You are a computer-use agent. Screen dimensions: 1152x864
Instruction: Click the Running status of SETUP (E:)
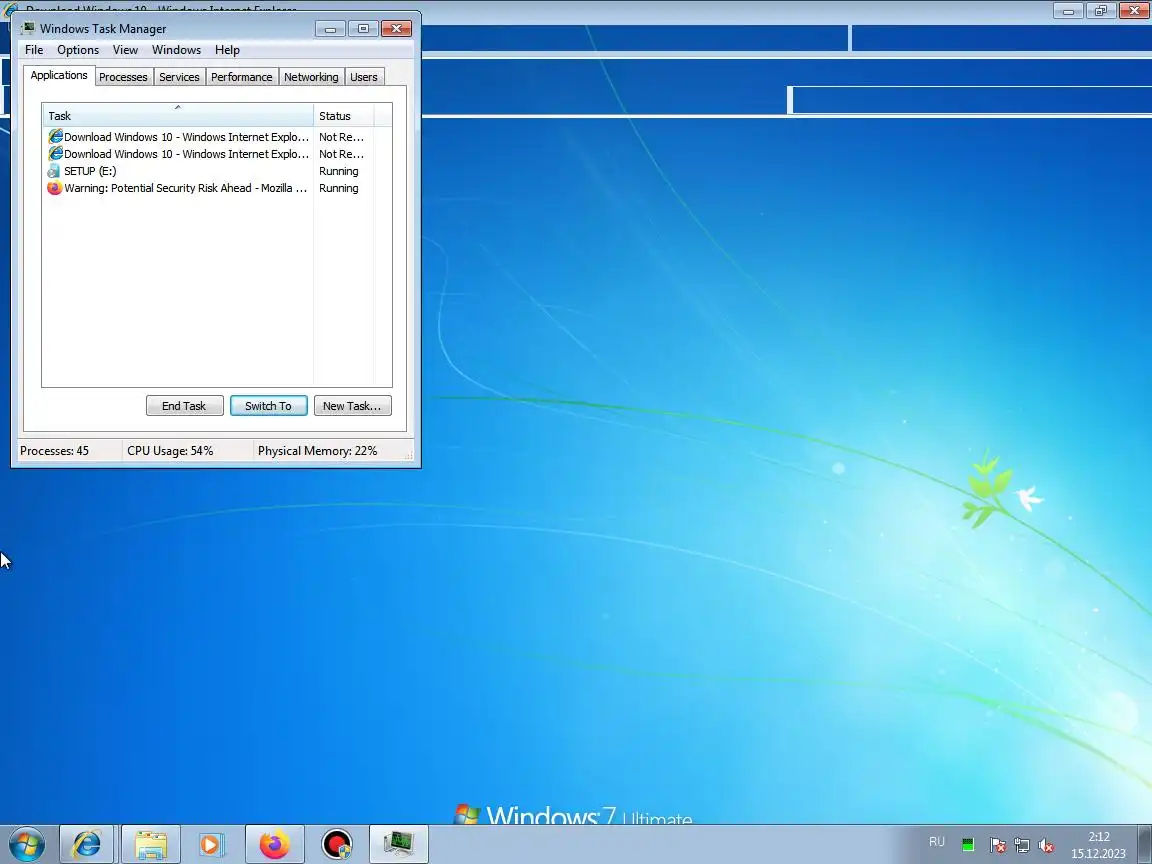point(339,171)
